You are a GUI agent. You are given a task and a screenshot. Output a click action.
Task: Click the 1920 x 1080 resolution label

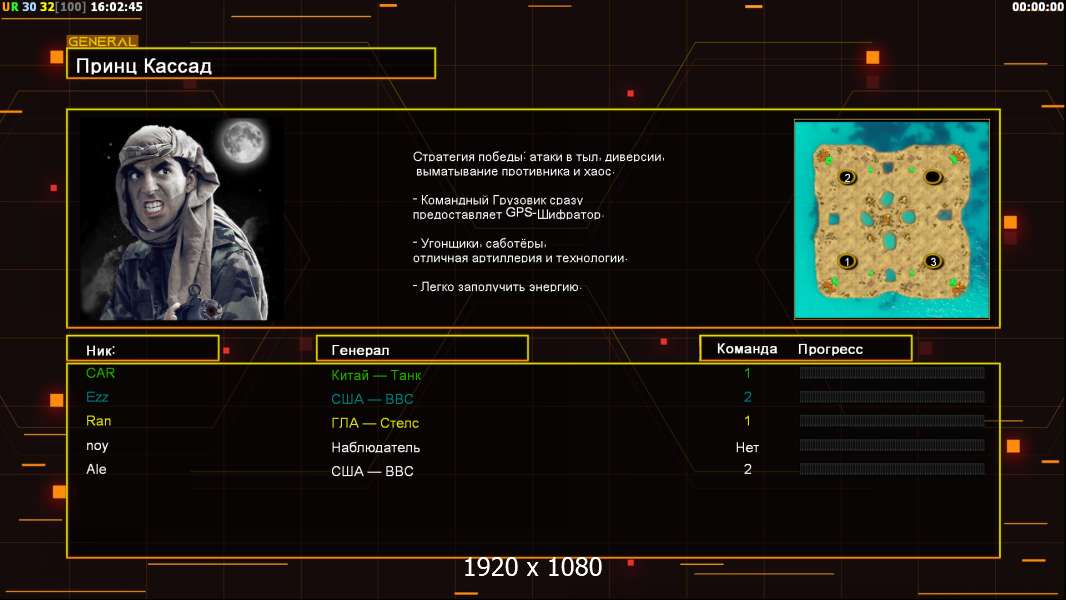click(533, 567)
